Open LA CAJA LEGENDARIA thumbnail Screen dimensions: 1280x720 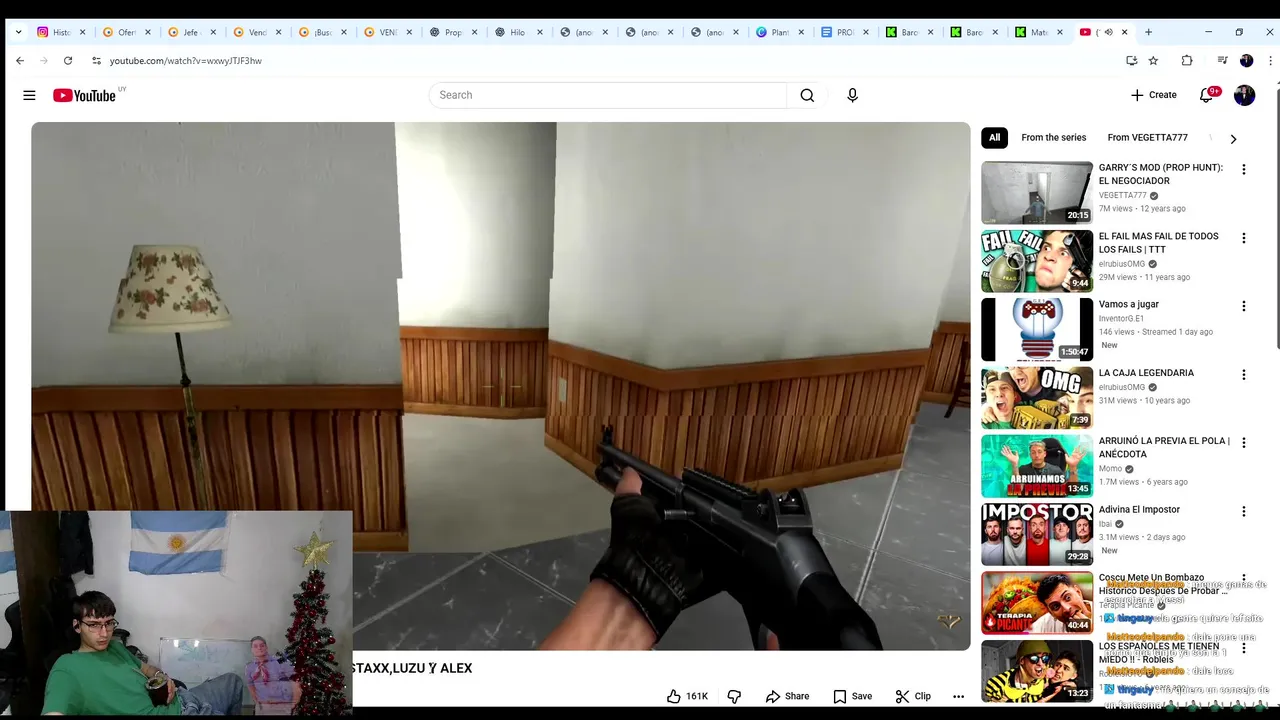point(1037,398)
